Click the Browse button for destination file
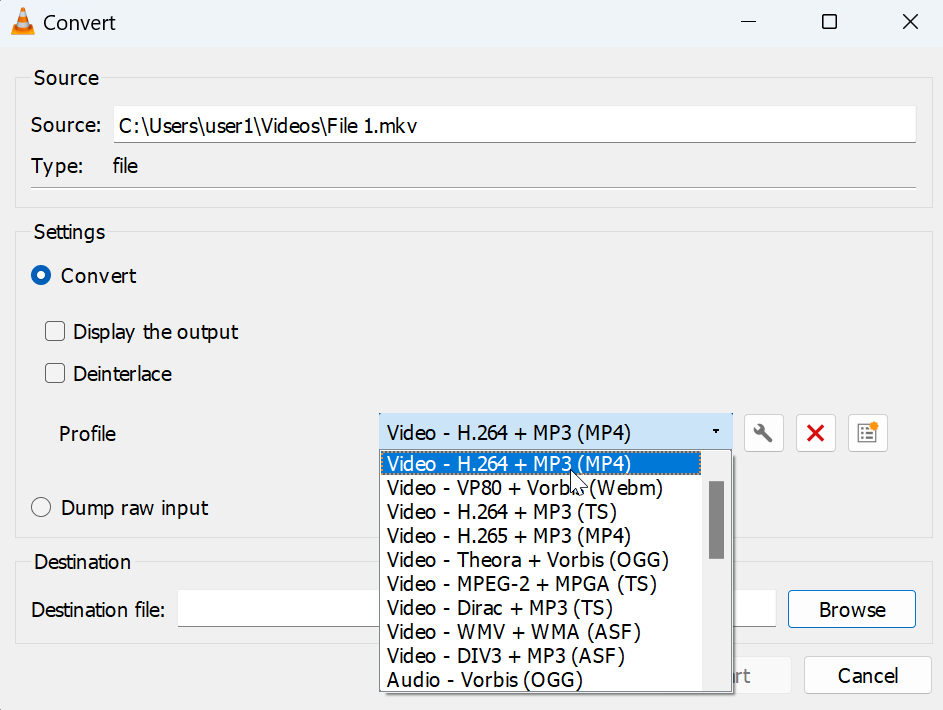This screenshot has width=943, height=710. tap(852, 609)
